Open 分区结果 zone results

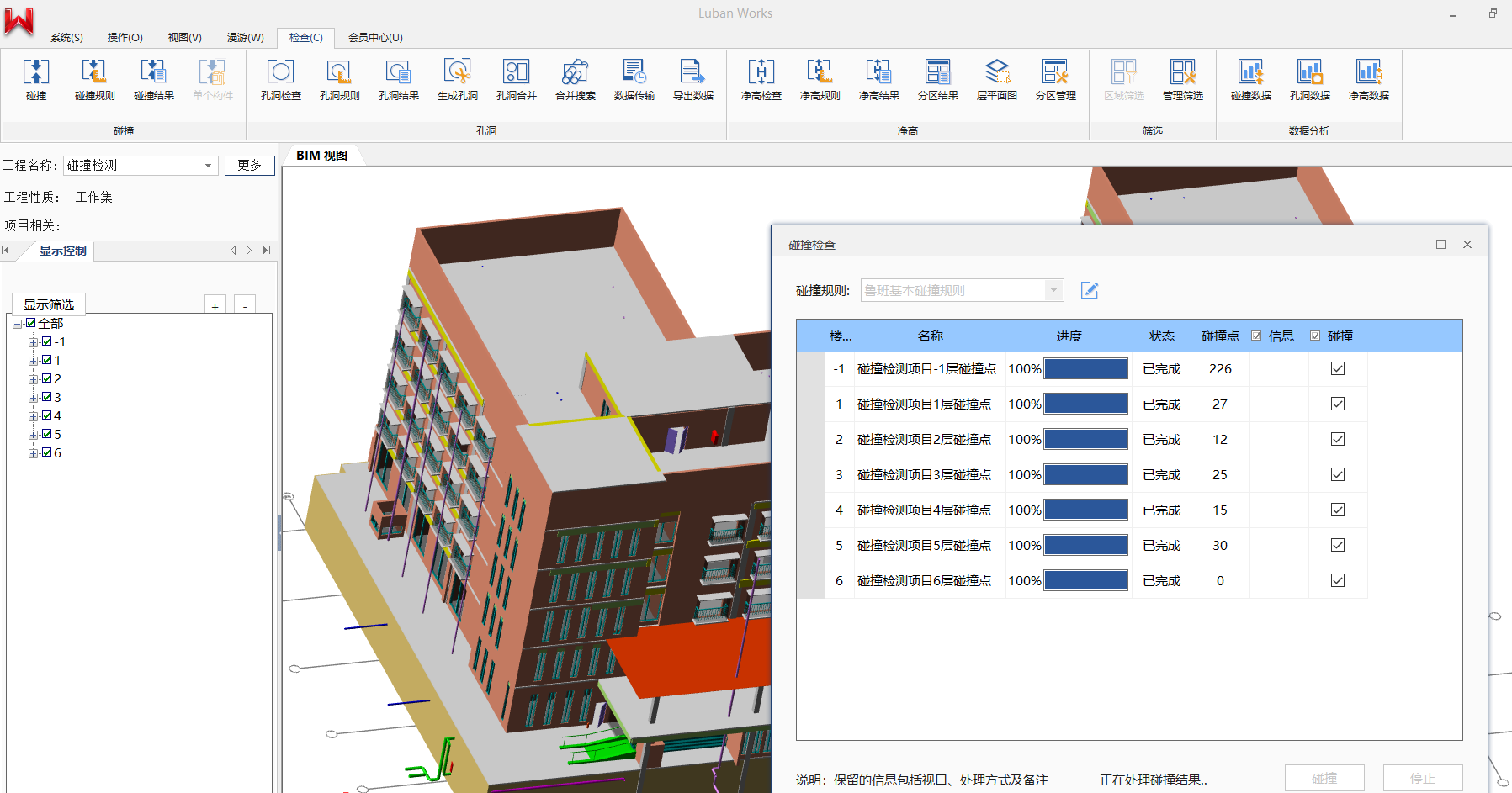tap(938, 80)
